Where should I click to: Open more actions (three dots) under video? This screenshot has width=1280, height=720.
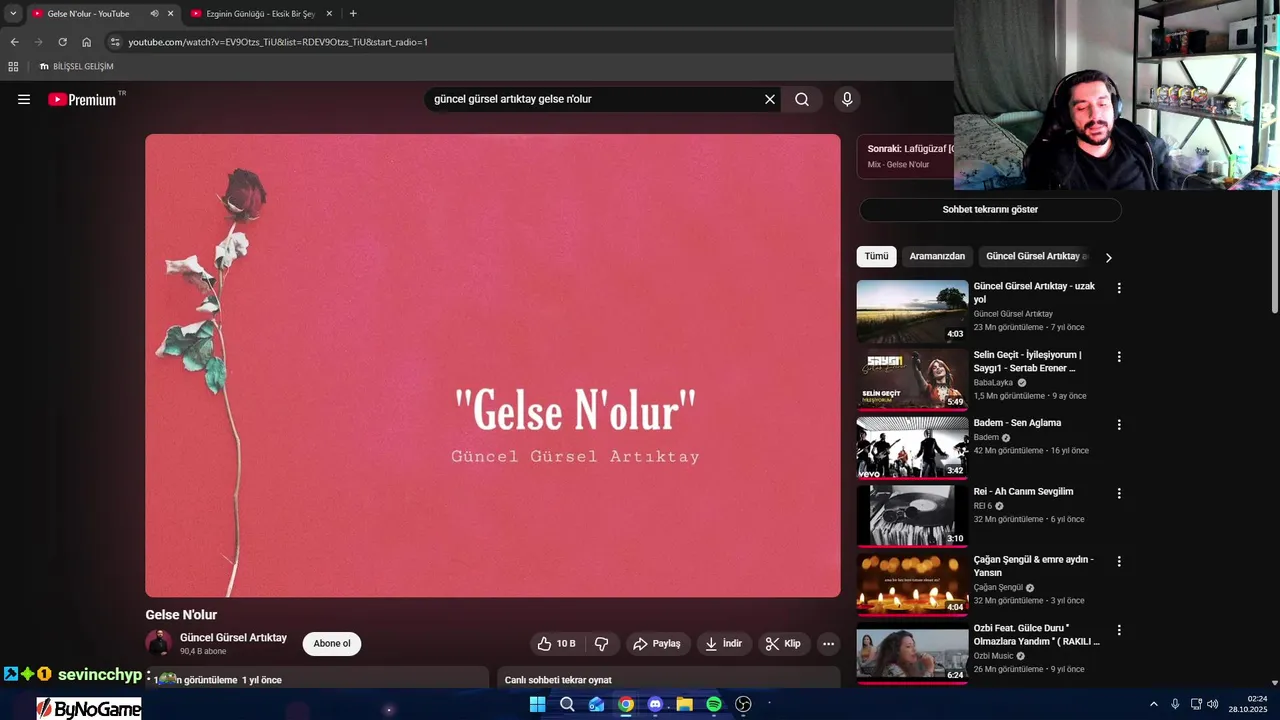tap(828, 644)
